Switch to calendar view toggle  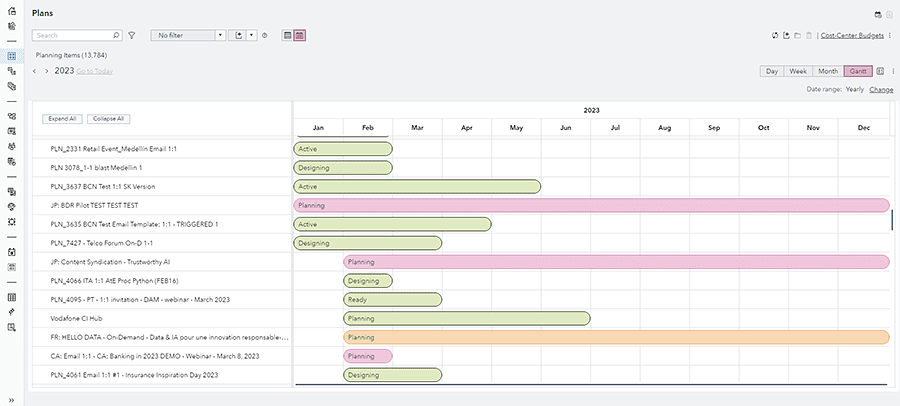click(300, 36)
